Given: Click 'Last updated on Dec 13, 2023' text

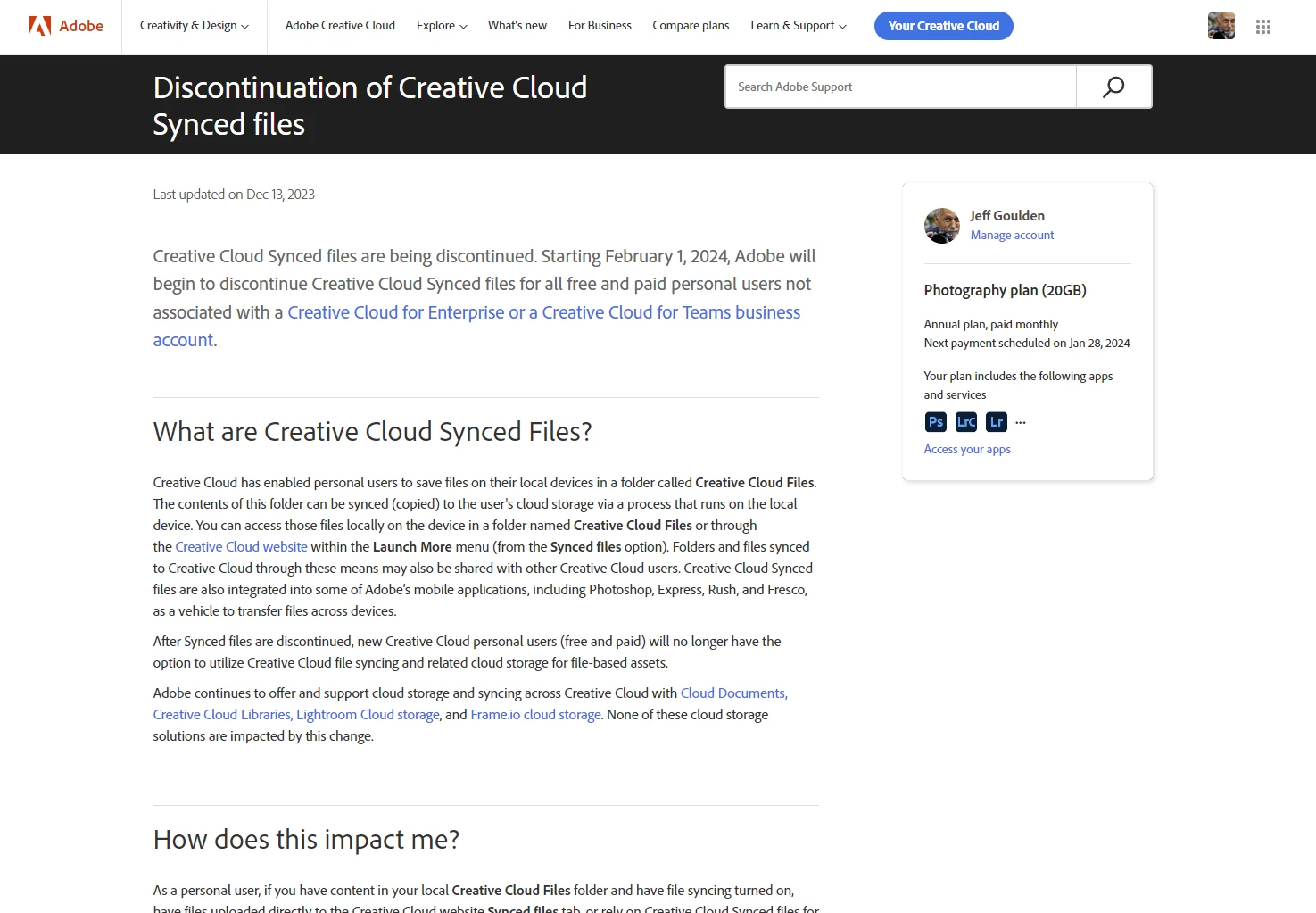Looking at the screenshot, I should pyautogui.click(x=234, y=195).
